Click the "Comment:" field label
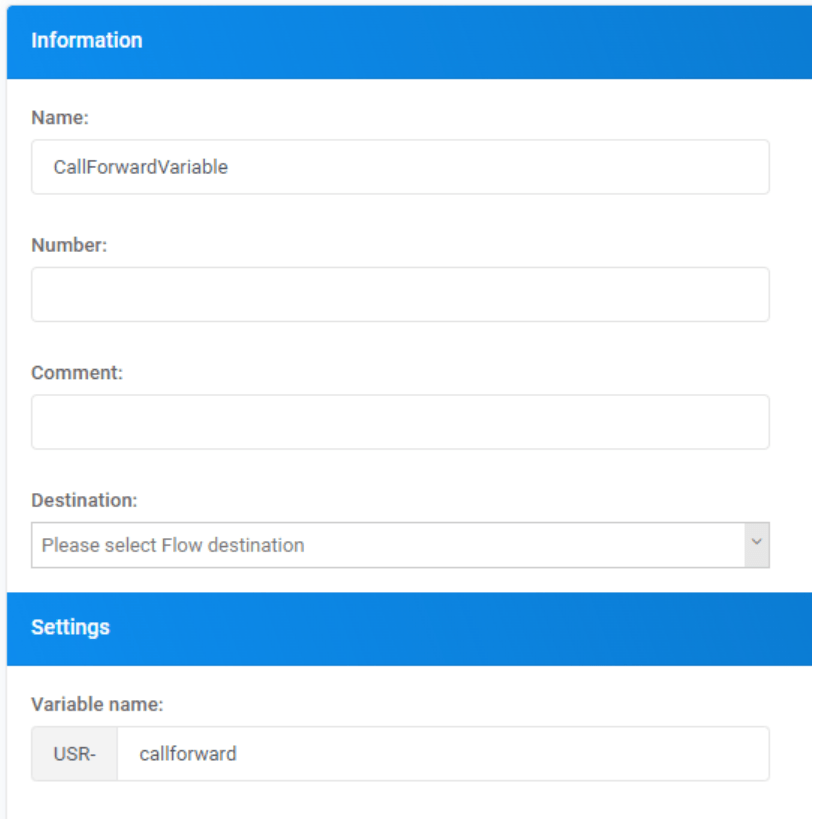 point(76,372)
